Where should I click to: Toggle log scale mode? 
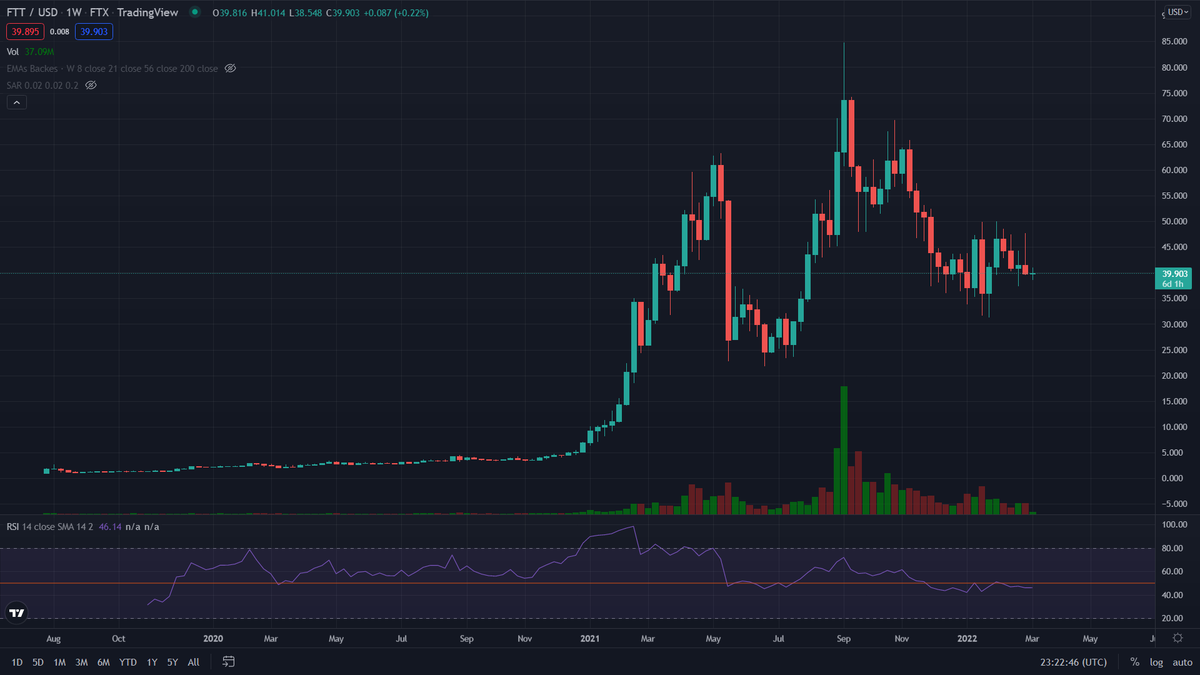coord(1157,661)
